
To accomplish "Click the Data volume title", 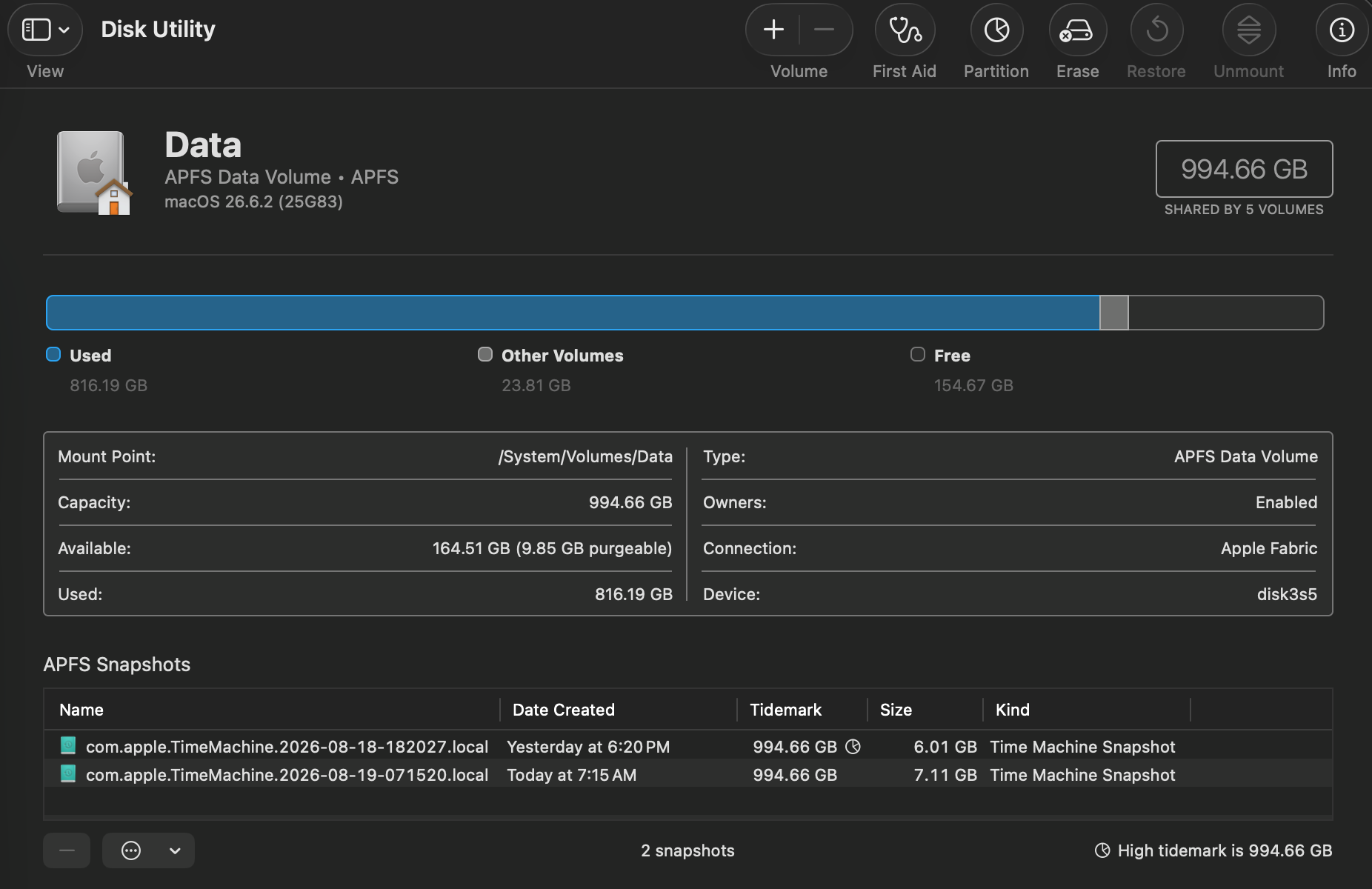I will pyautogui.click(x=203, y=144).
